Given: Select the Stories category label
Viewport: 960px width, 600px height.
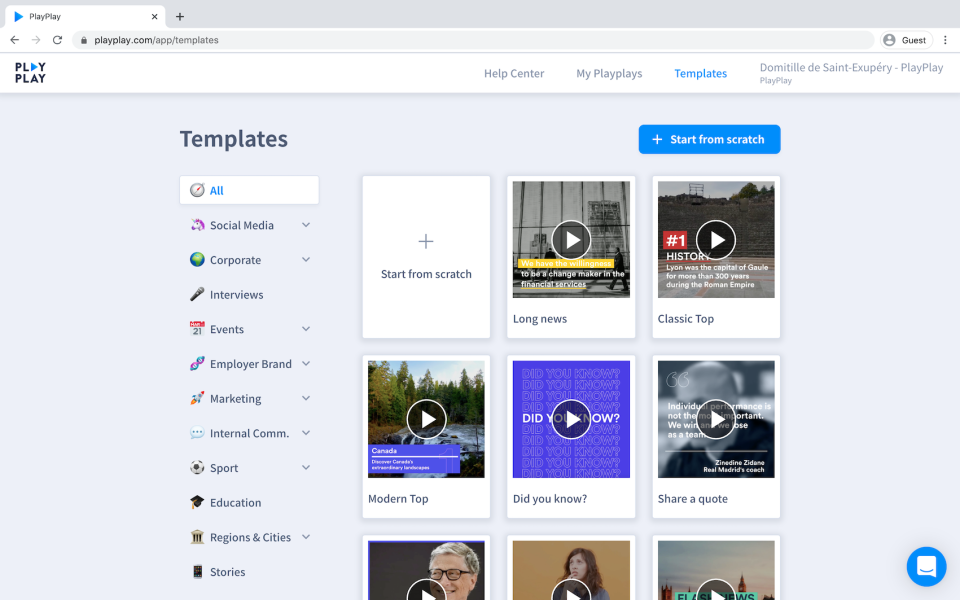Looking at the screenshot, I should click(228, 572).
